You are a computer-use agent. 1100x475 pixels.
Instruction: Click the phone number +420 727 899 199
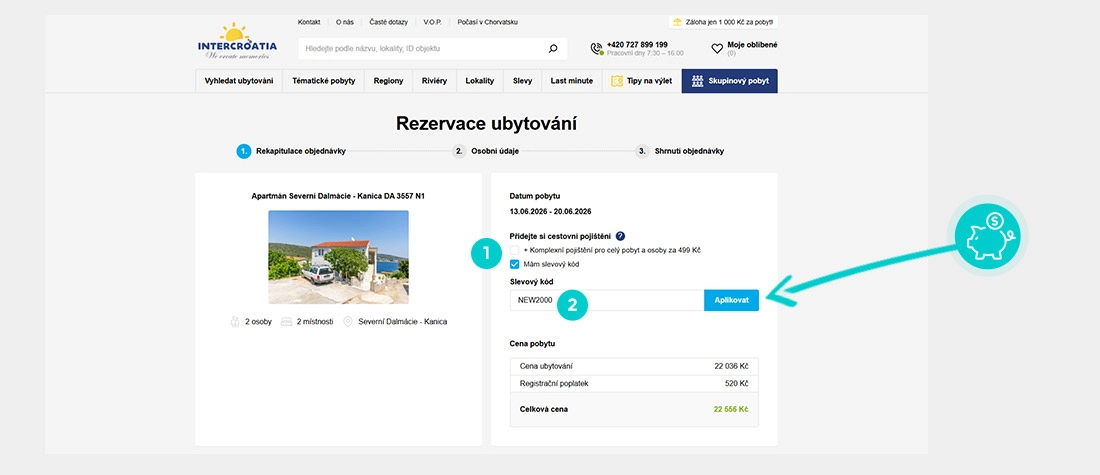(637, 44)
